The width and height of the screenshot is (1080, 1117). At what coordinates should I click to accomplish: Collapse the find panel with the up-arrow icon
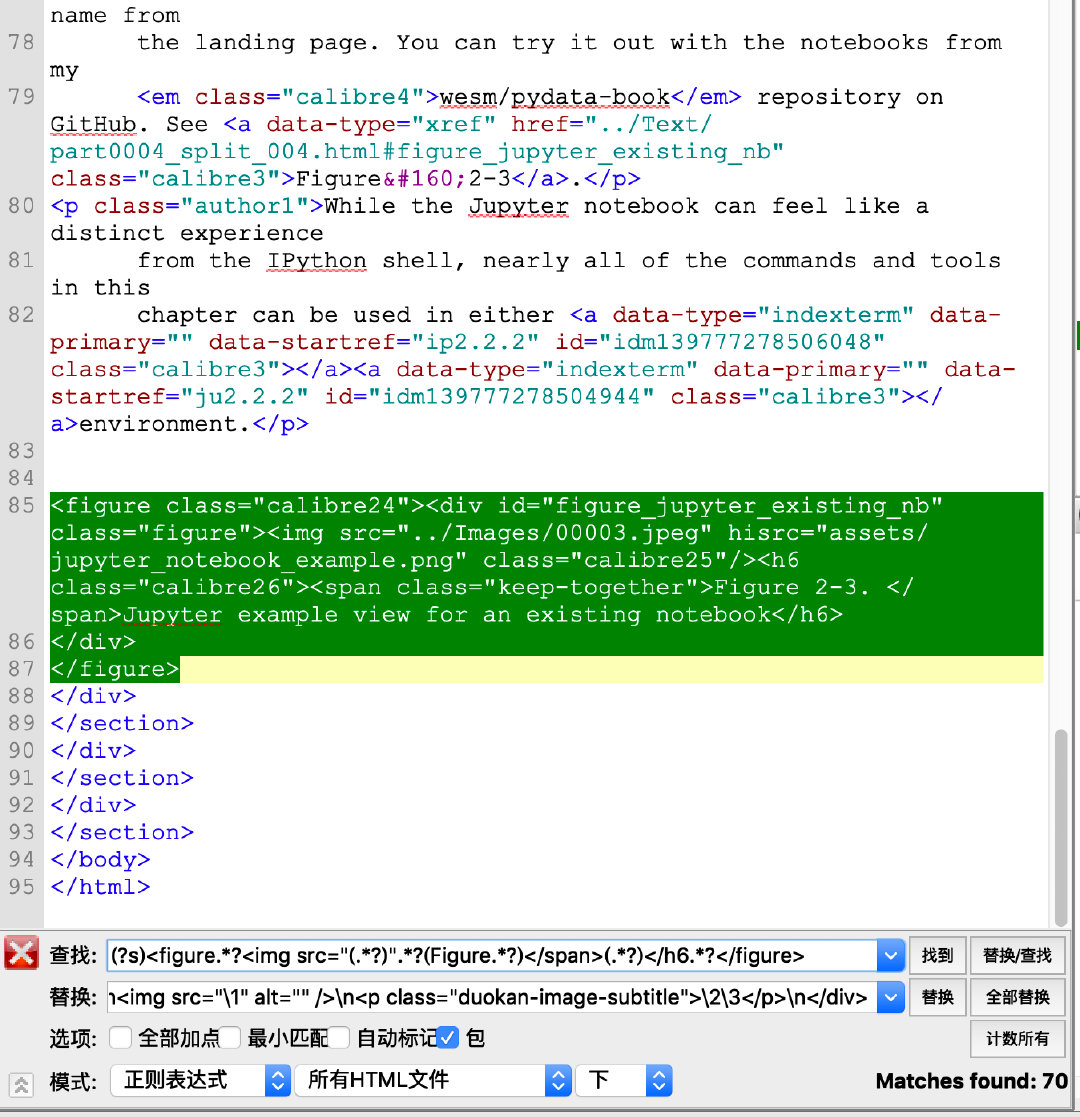coord(21,1085)
